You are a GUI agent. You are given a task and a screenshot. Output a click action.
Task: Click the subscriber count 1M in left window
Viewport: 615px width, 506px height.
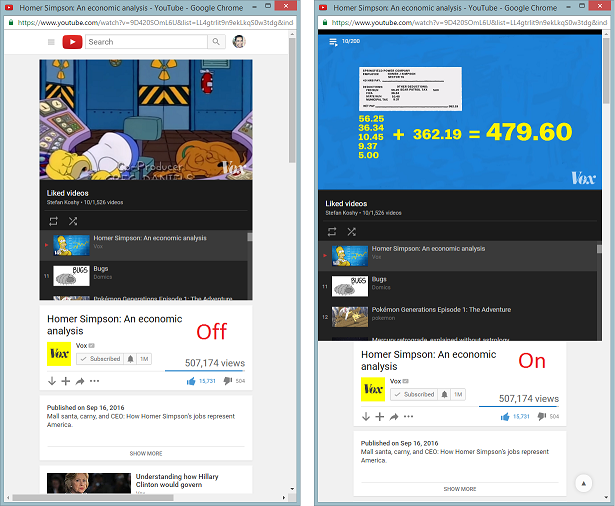tap(144, 359)
